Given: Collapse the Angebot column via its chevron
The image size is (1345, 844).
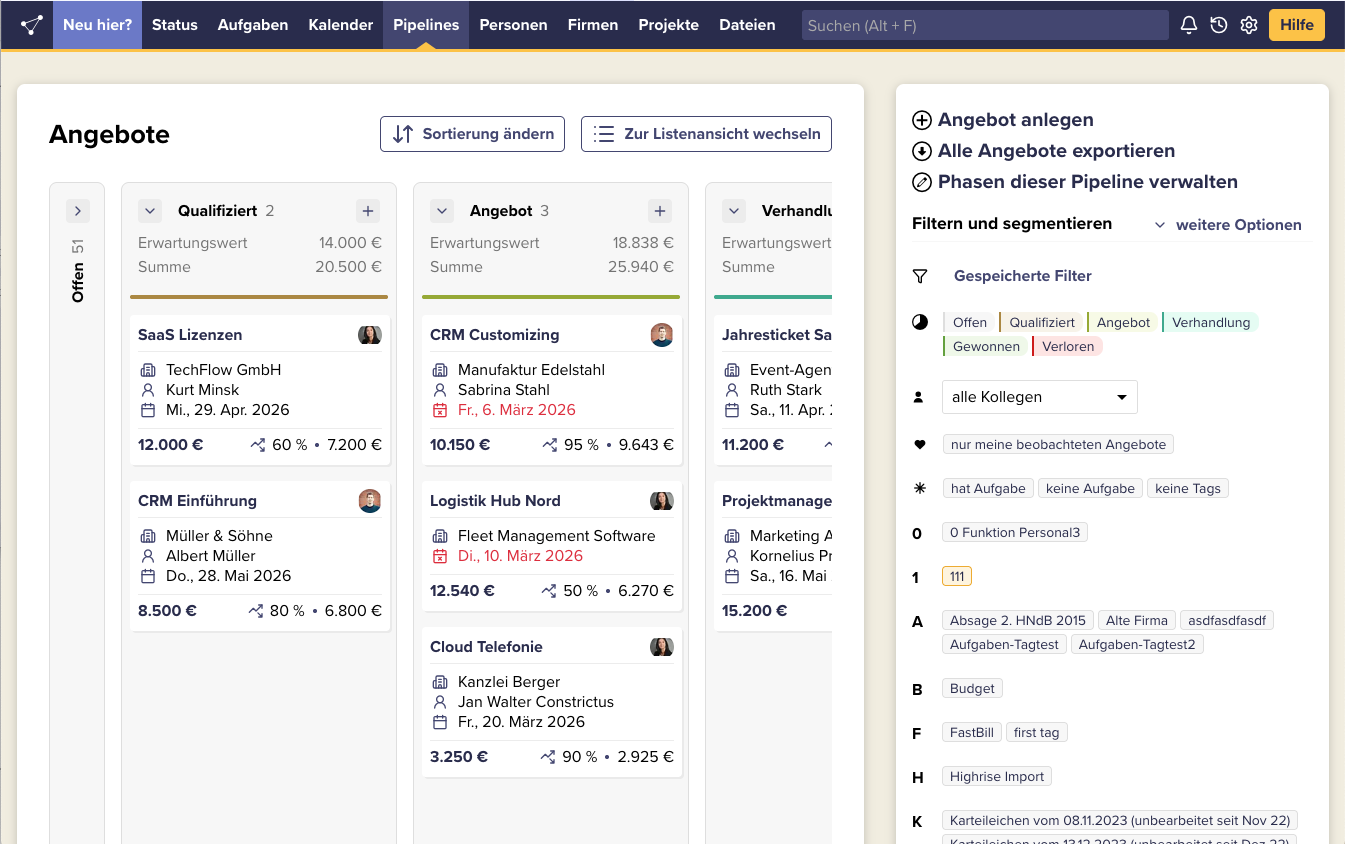Looking at the screenshot, I should pyautogui.click(x=442, y=210).
